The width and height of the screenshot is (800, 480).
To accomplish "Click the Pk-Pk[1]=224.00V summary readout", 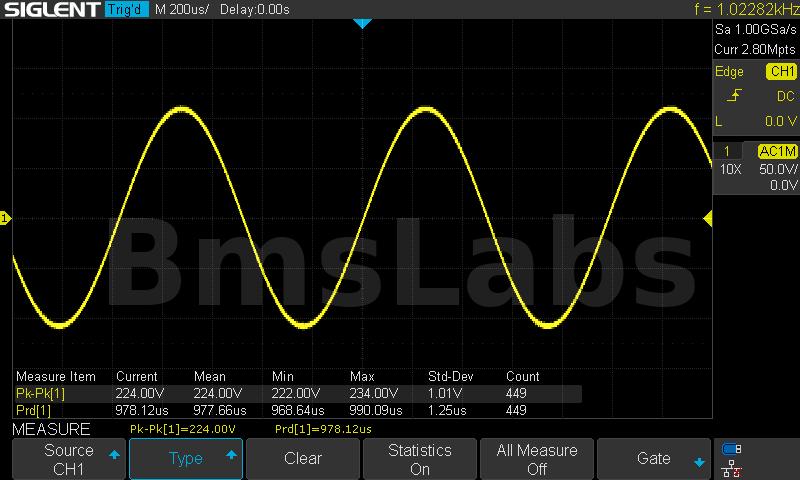I will pyautogui.click(x=183, y=429).
